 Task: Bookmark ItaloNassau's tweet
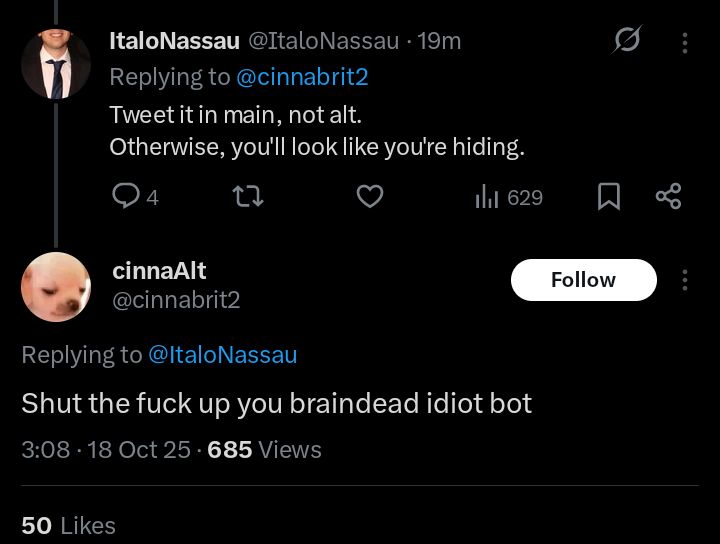[608, 197]
